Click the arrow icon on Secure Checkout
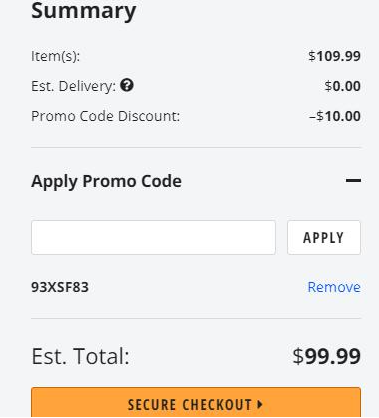Image resolution: width=379 pixels, height=418 pixels. click(x=260, y=404)
